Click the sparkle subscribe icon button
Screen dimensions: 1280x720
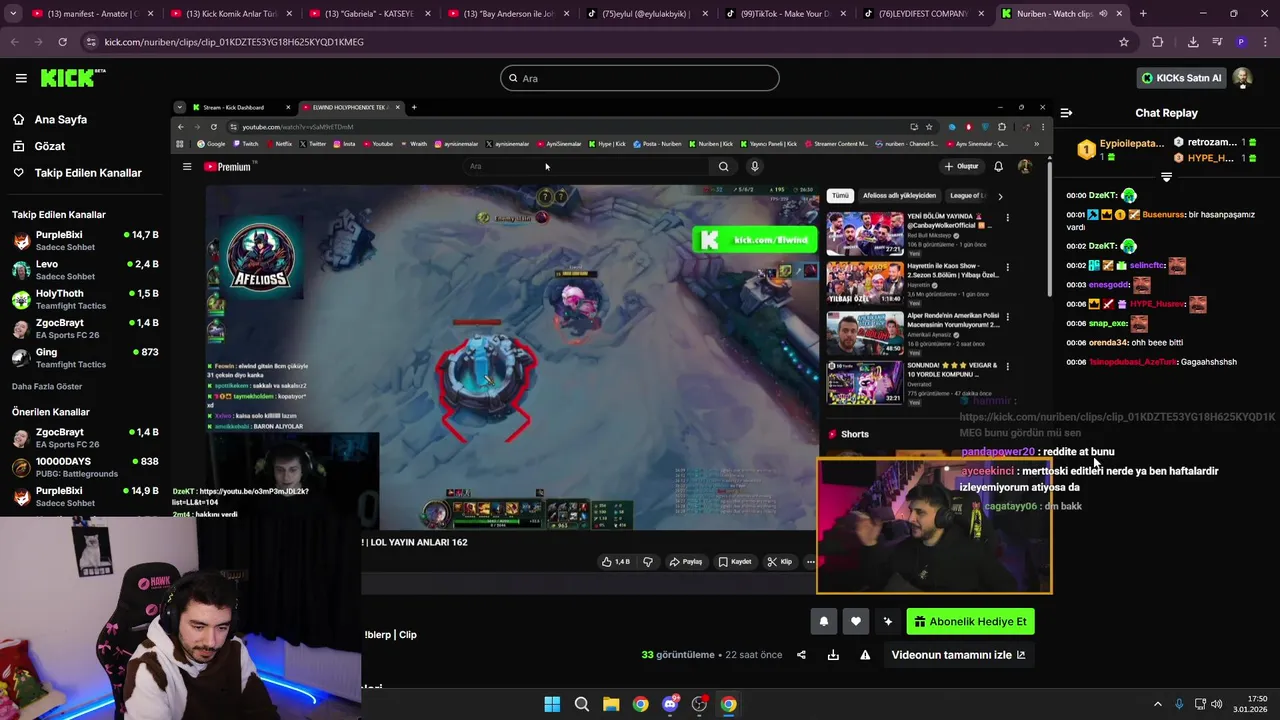[887, 621]
